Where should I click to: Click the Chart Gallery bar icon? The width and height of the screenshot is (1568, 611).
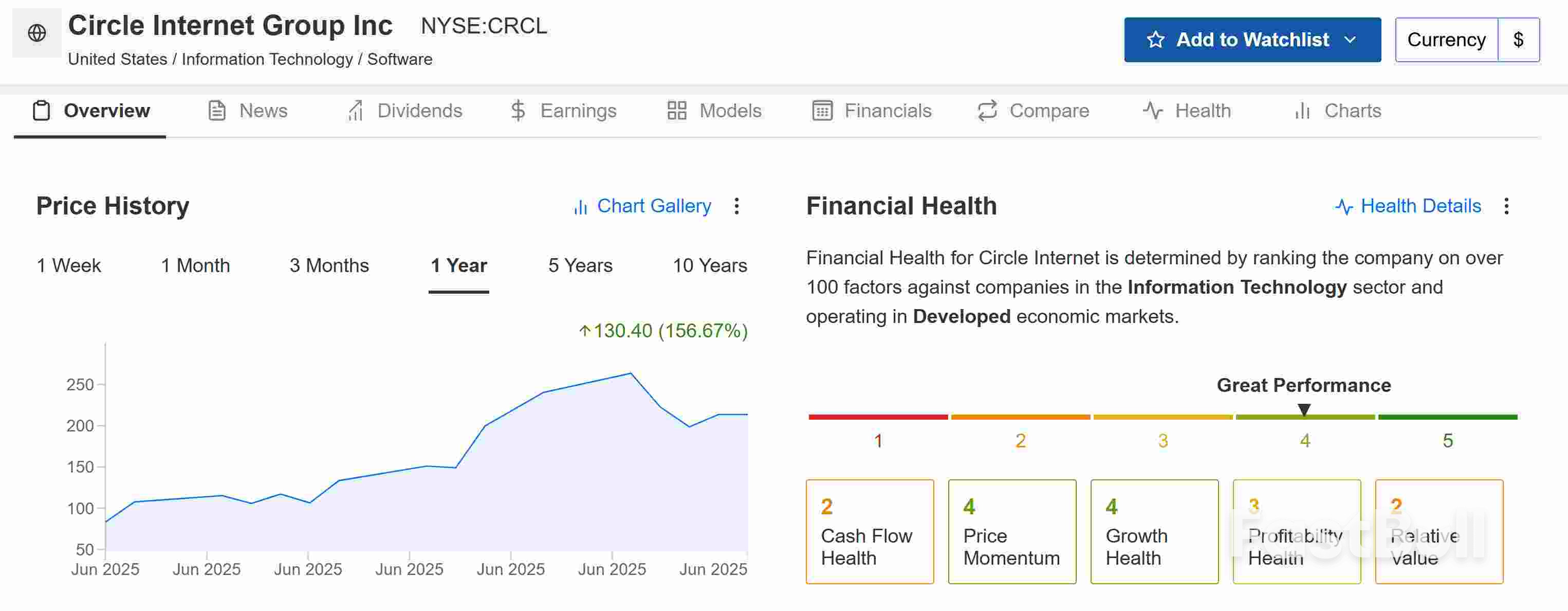click(x=581, y=207)
